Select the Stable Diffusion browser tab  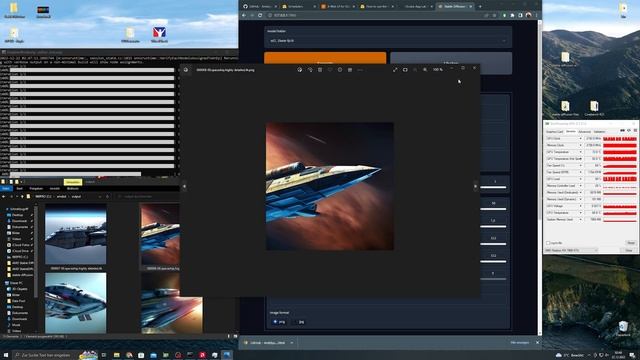point(454,7)
